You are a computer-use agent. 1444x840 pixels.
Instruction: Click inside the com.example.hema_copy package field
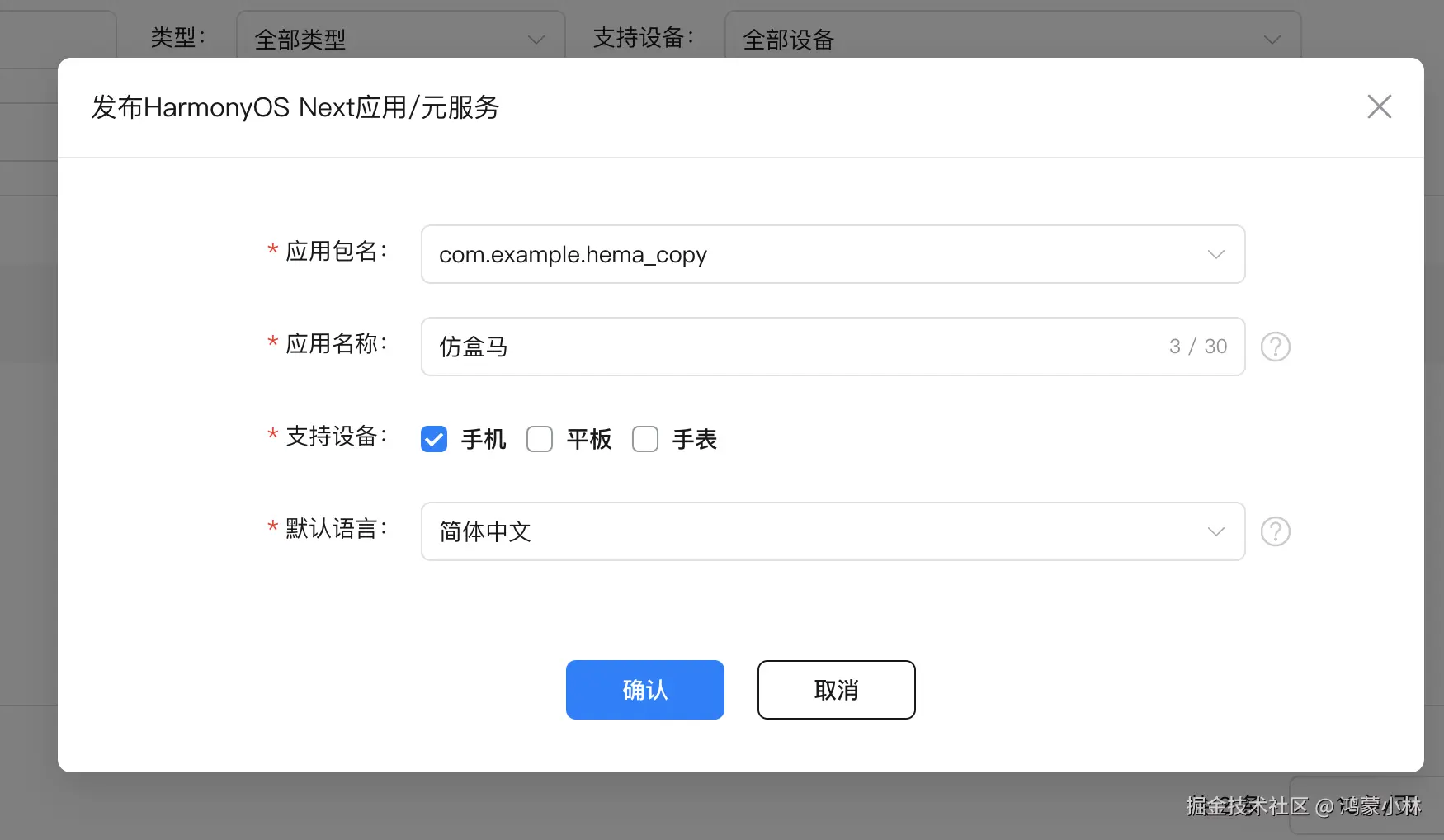click(x=743, y=254)
